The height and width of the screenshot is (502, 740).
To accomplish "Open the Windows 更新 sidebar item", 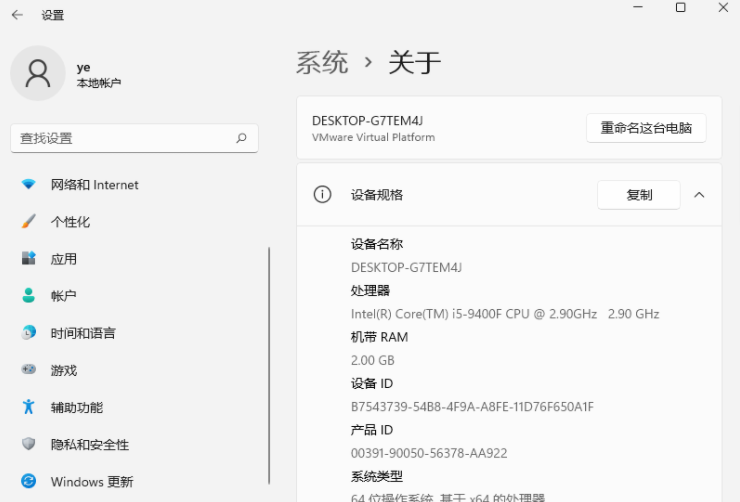I will pyautogui.click(x=91, y=481).
